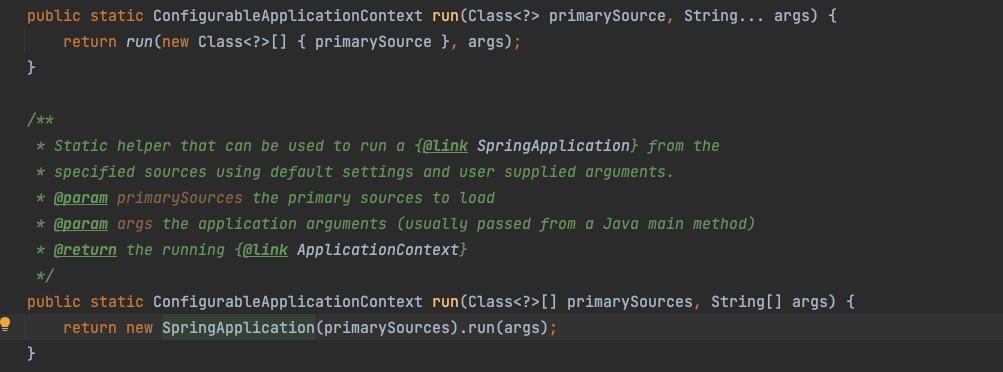Screen dimensions: 1003x372
Task: Click ConfigurableApplicationContext in the second method signature
Action: tap(288, 301)
